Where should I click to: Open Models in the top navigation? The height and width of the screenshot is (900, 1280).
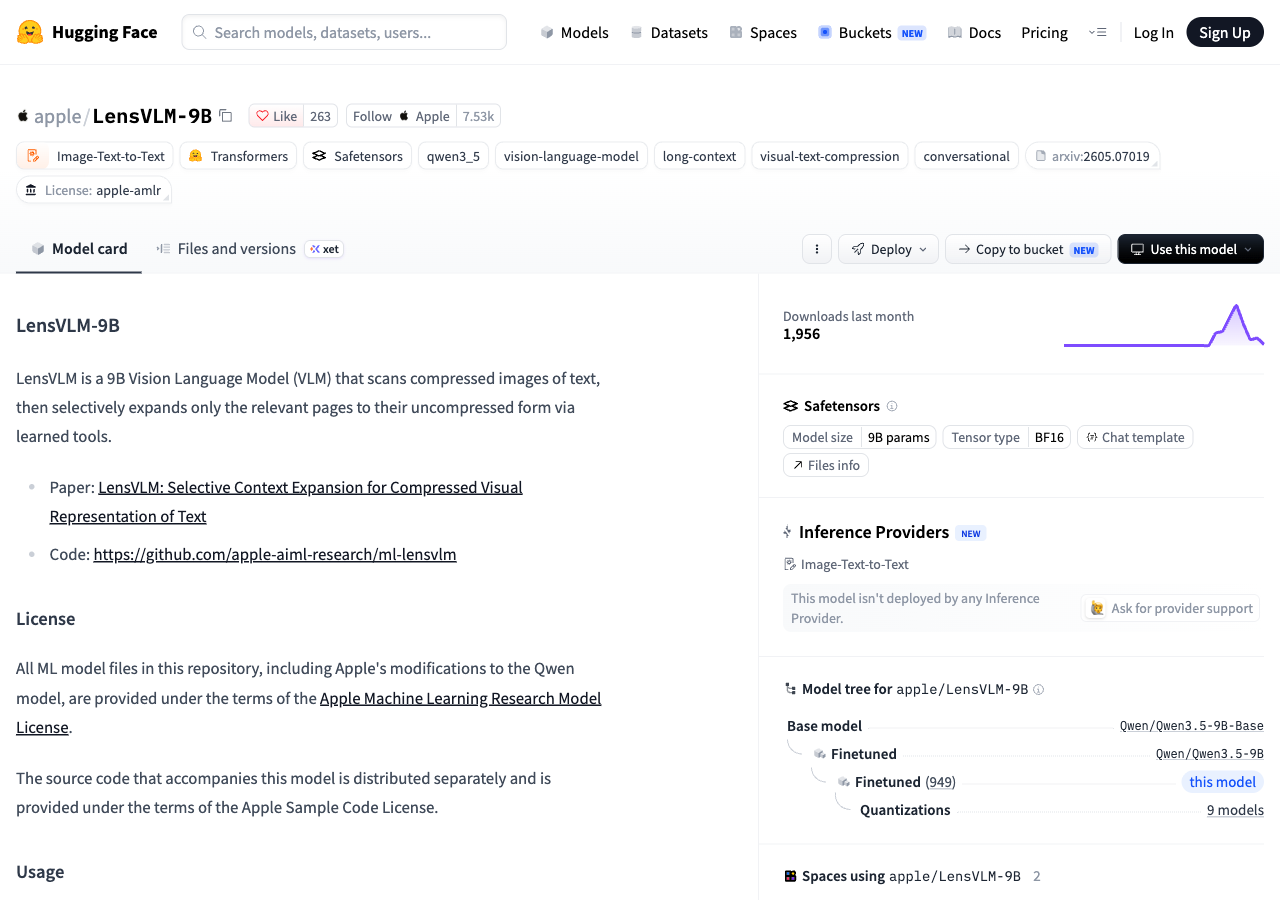574,32
